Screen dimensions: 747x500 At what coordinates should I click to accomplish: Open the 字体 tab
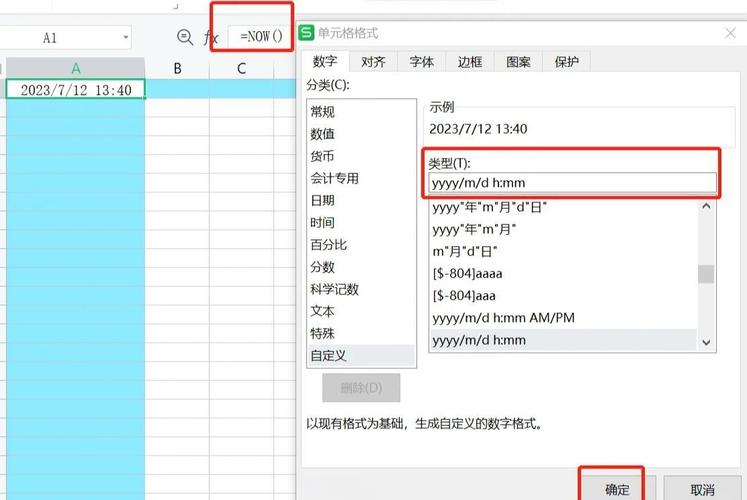422,62
